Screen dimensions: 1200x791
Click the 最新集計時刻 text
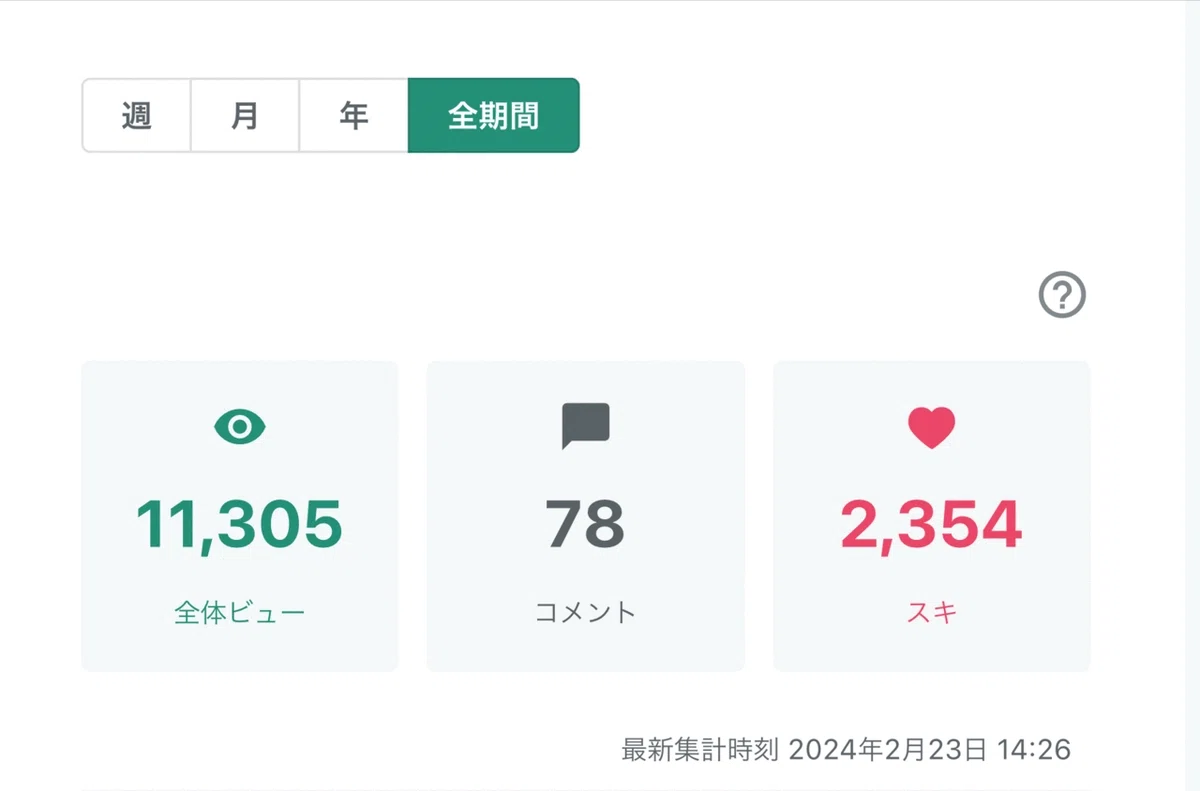pyautogui.click(x=701, y=749)
